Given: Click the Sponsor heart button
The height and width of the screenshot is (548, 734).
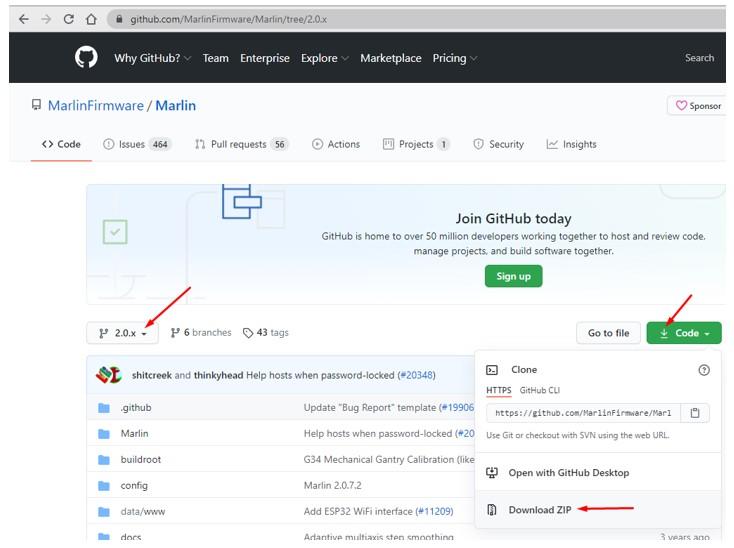Looking at the screenshot, I should [x=698, y=106].
